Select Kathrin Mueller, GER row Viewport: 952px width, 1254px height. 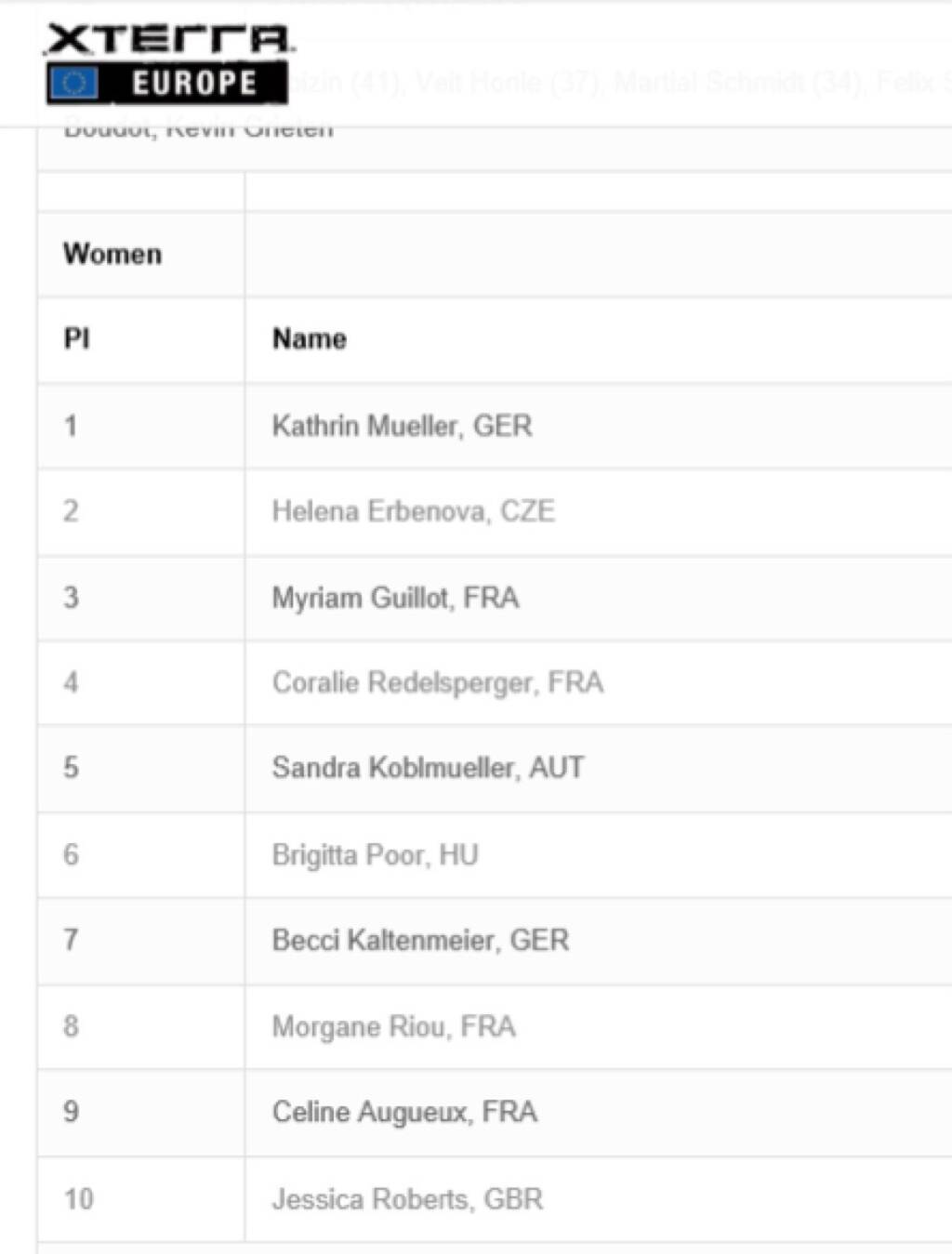(x=402, y=426)
